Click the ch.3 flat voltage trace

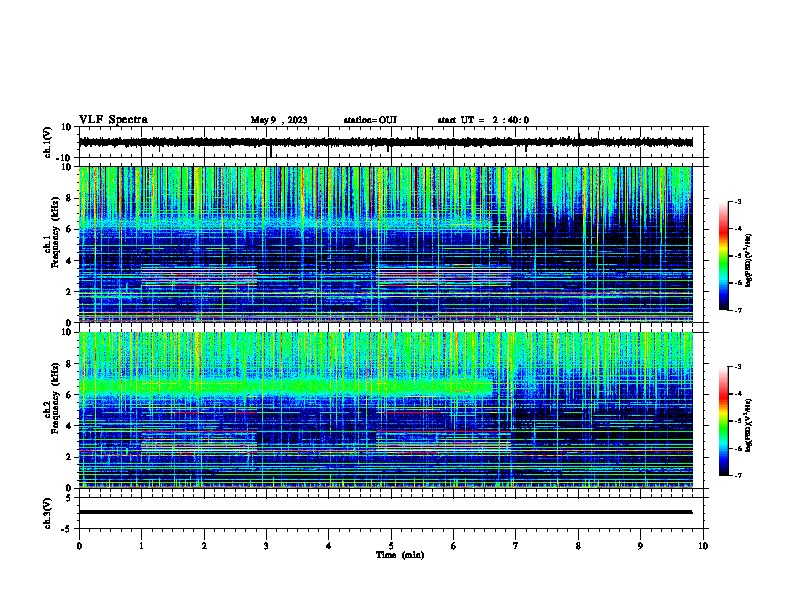tap(385, 512)
